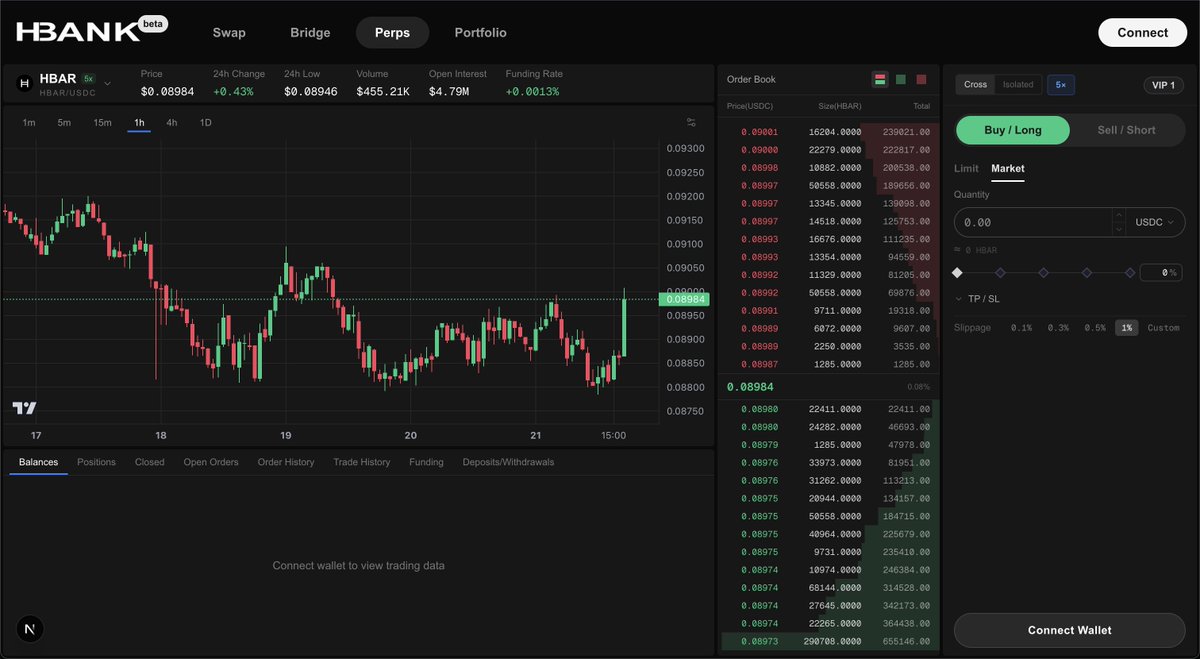This screenshot has height=659, width=1200.
Task: Select 5m chart timeframe
Action: pos(64,123)
